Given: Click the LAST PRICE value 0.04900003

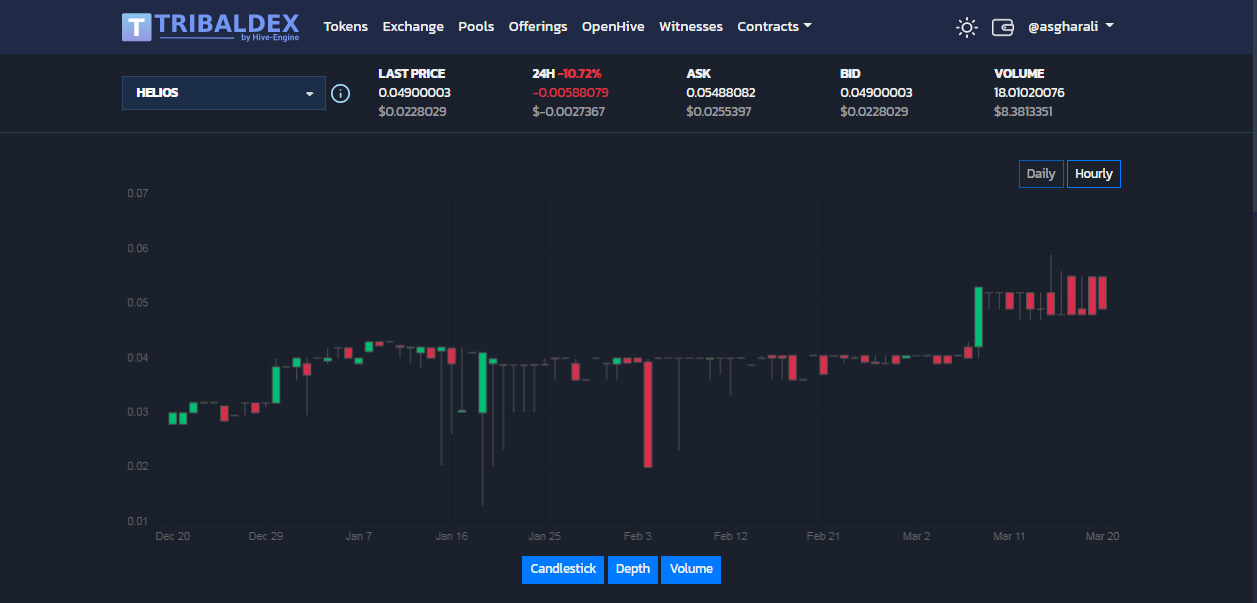Looking at the screenshot, I should 414,92.
